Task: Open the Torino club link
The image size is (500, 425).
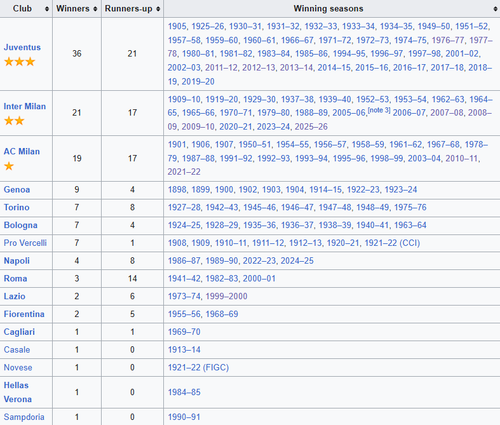Action: (x=16, y=207)
